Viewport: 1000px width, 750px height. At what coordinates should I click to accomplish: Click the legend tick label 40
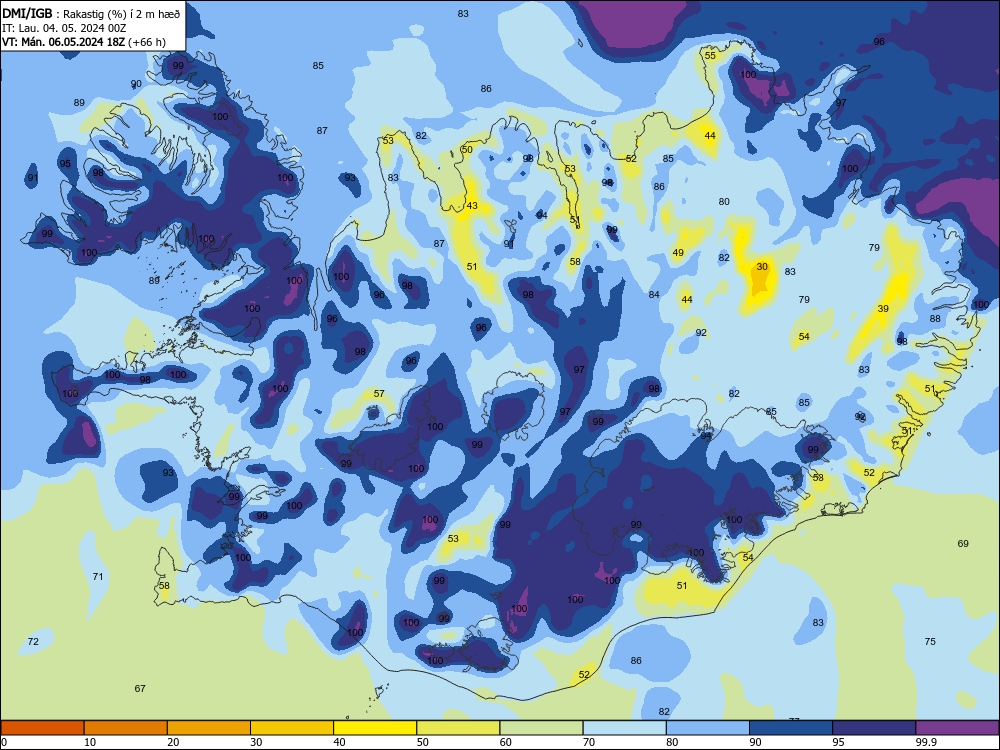coord(339,742)
